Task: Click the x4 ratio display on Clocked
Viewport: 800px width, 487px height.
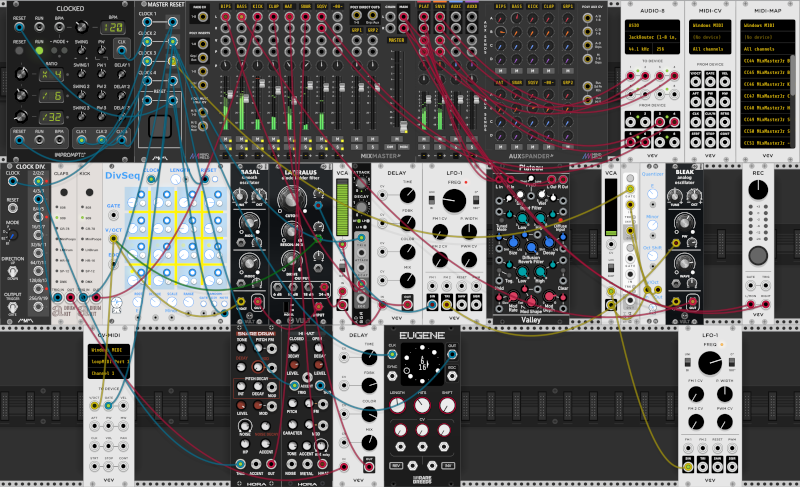Action: [x=52, y=75]
